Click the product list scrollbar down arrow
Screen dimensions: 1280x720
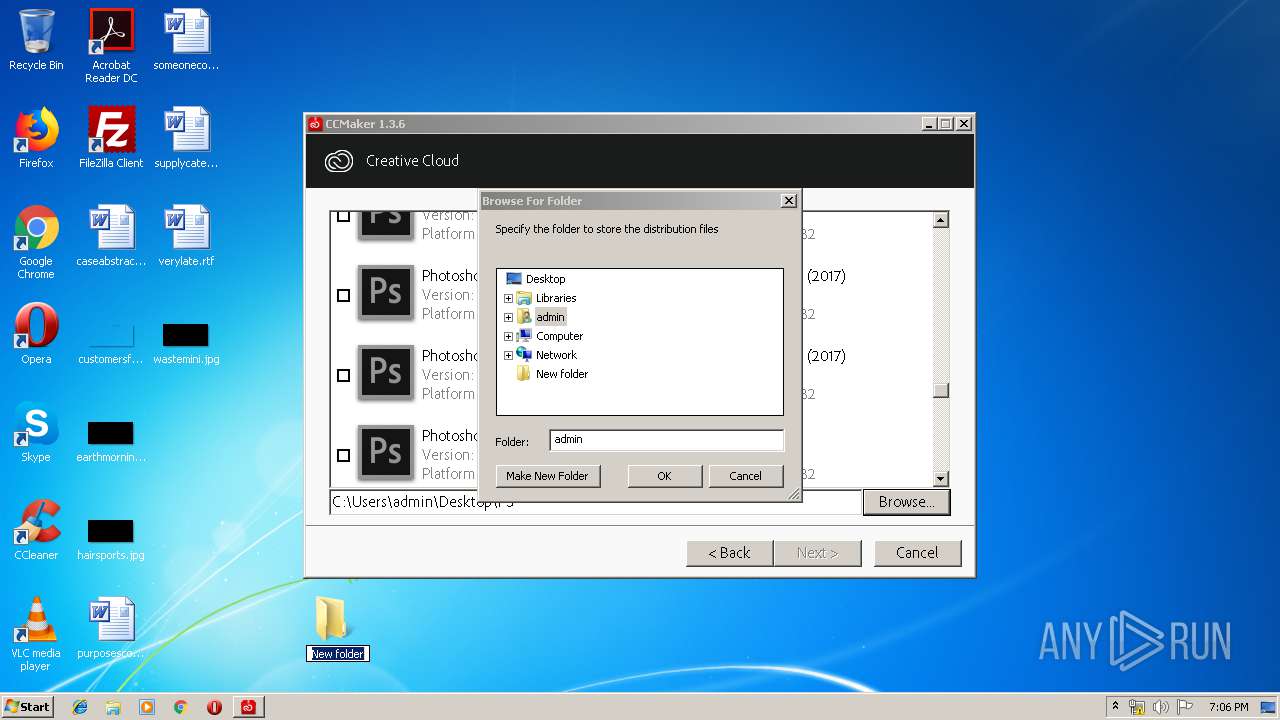(940, 479)
